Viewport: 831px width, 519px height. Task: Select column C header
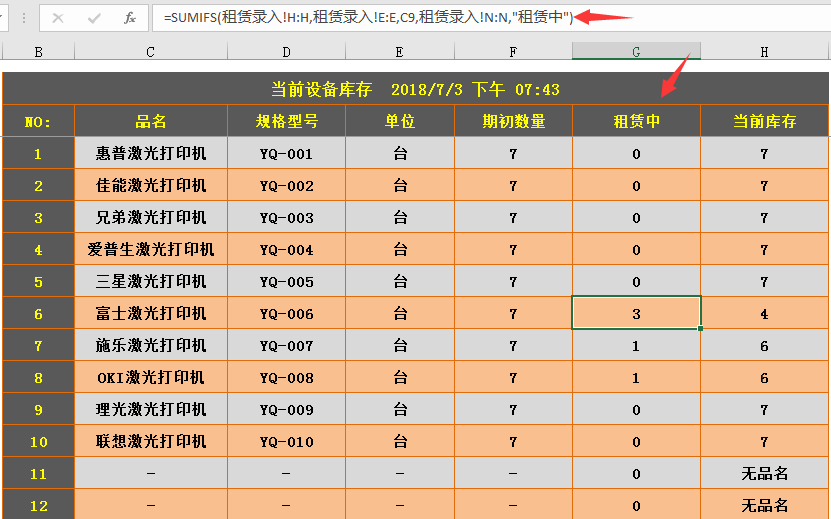pyautogui.click(x=151, y=51)
